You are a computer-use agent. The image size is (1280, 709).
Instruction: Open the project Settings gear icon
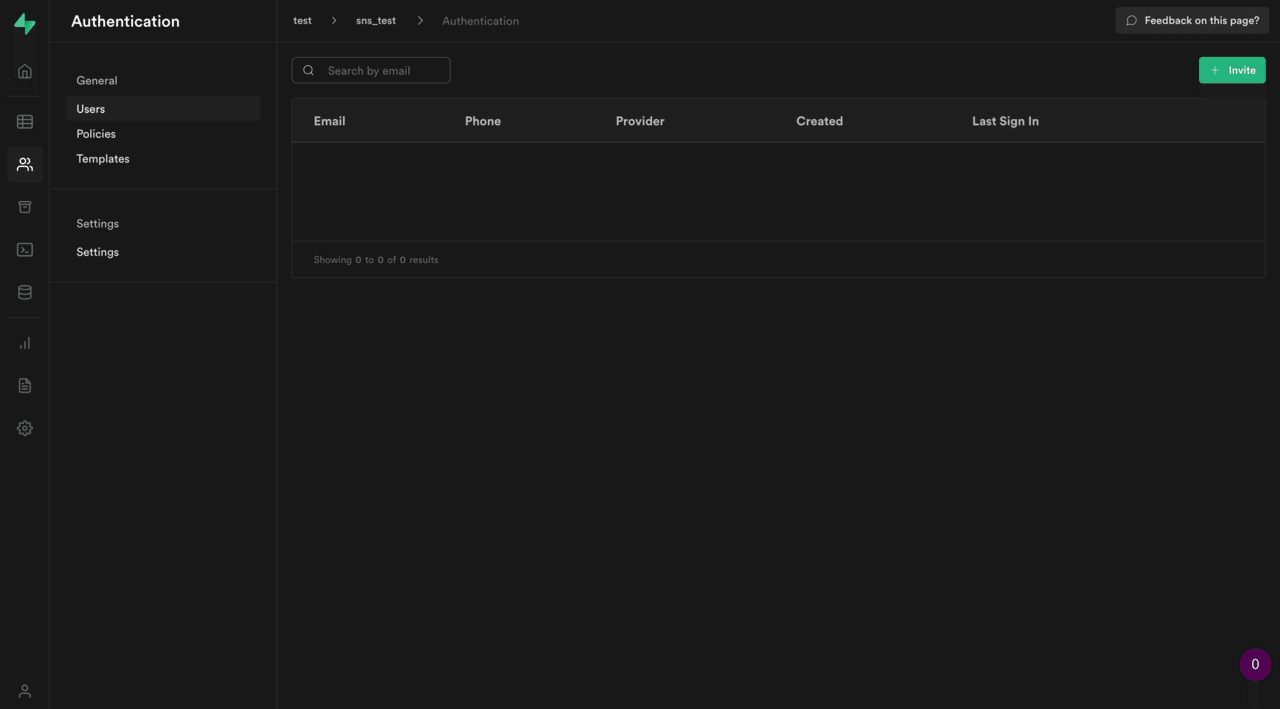[x=25, y=428]
